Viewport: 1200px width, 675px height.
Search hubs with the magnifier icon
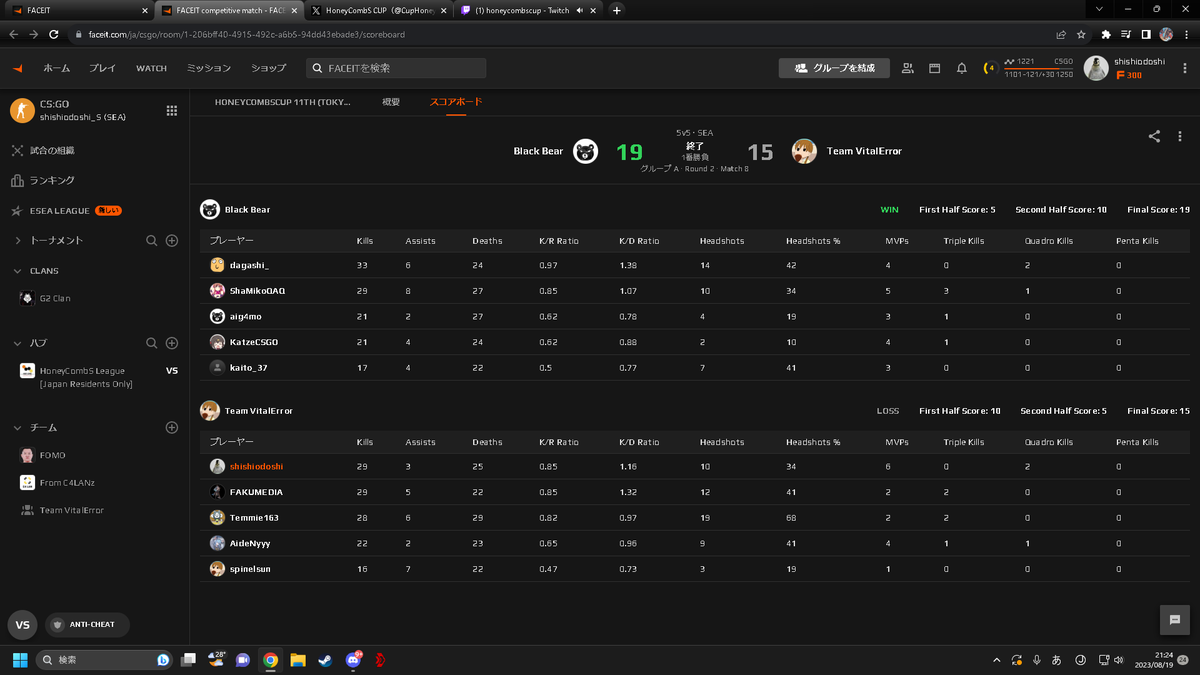[152, 343]
